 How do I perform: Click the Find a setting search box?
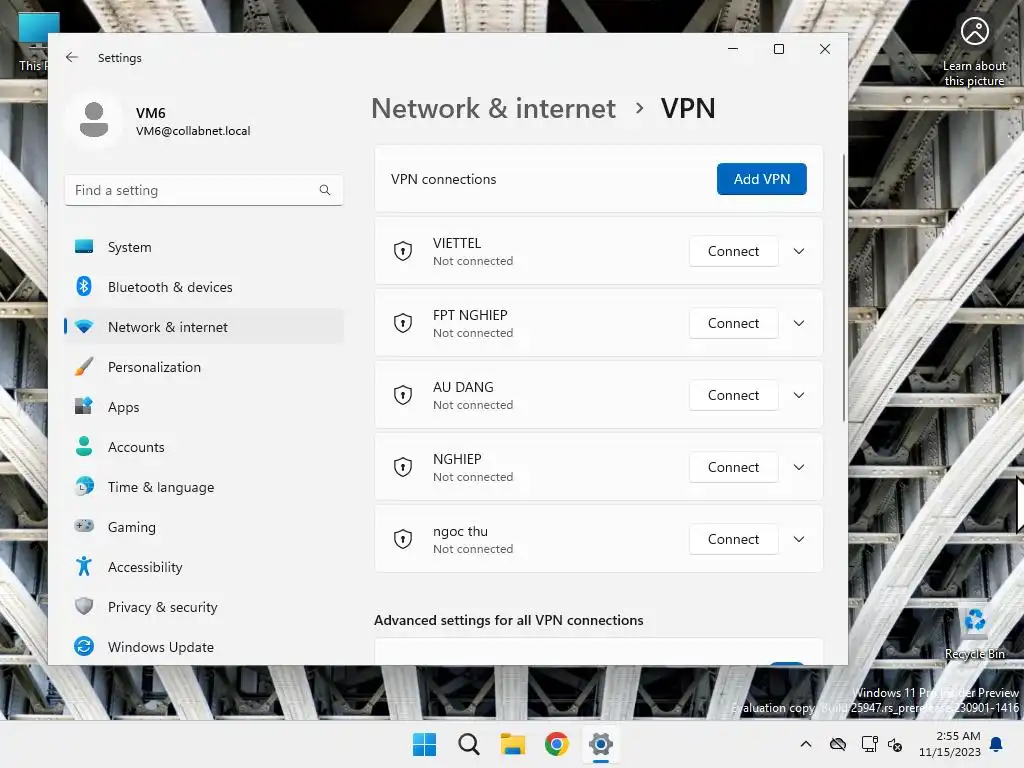204,190
